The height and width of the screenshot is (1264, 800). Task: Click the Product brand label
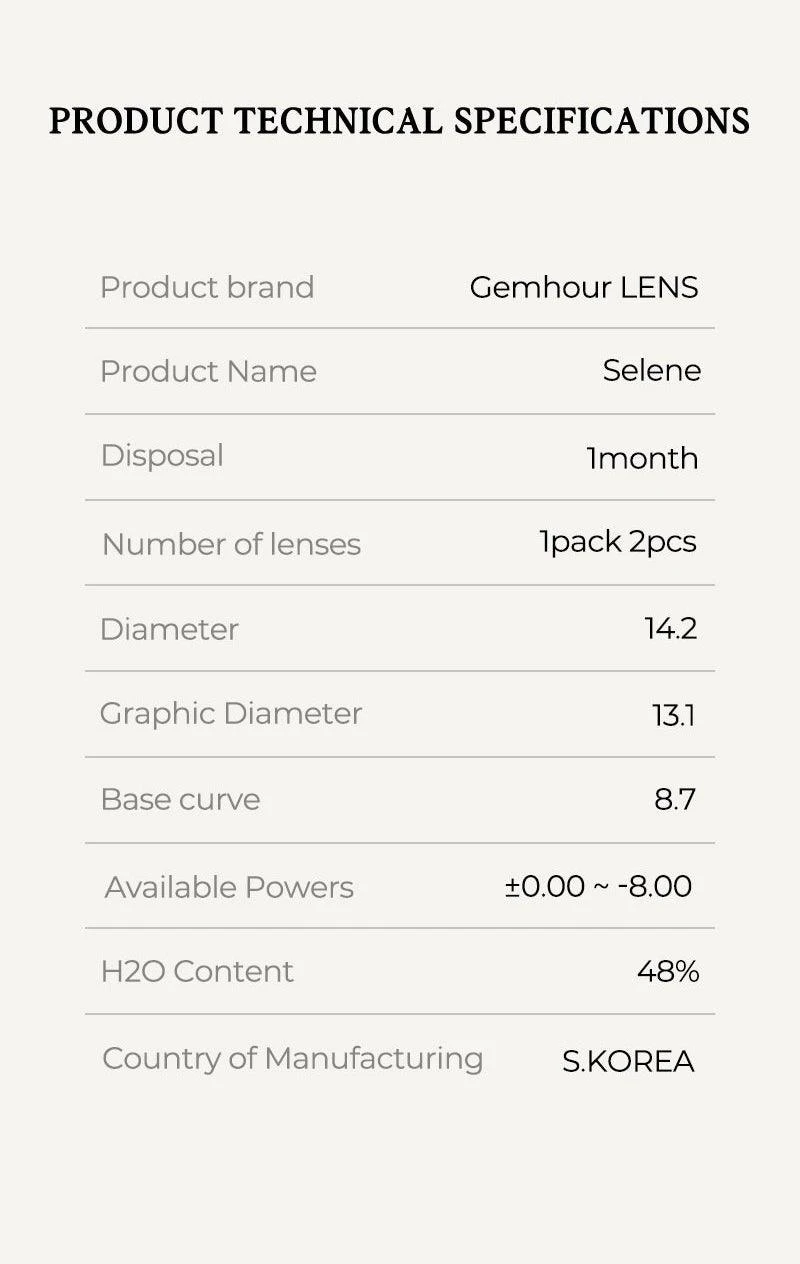click(207, 287)
